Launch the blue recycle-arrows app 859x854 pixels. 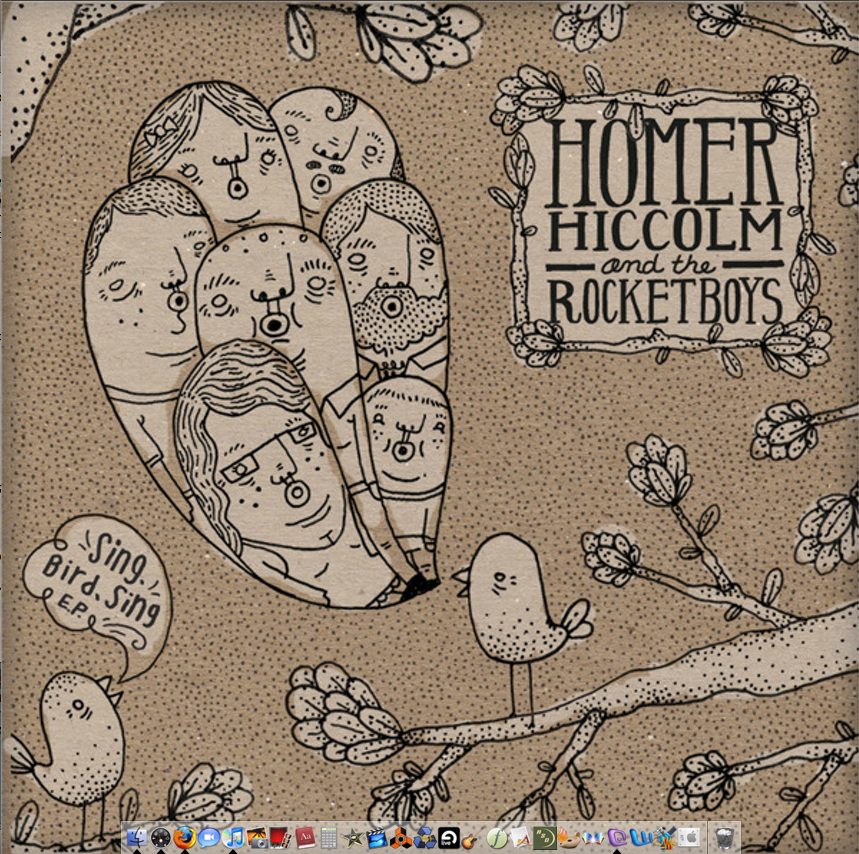[x=425, y=838]
